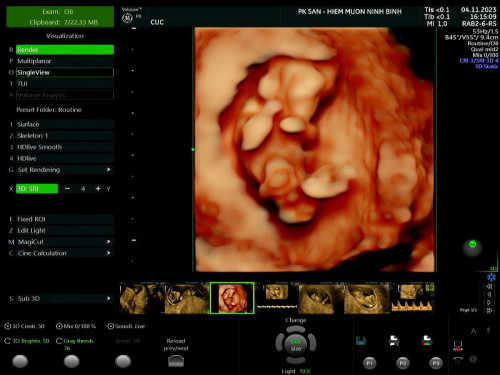
Task: Click the grayed Volume Analysis entry
Action: coord(65,95)
